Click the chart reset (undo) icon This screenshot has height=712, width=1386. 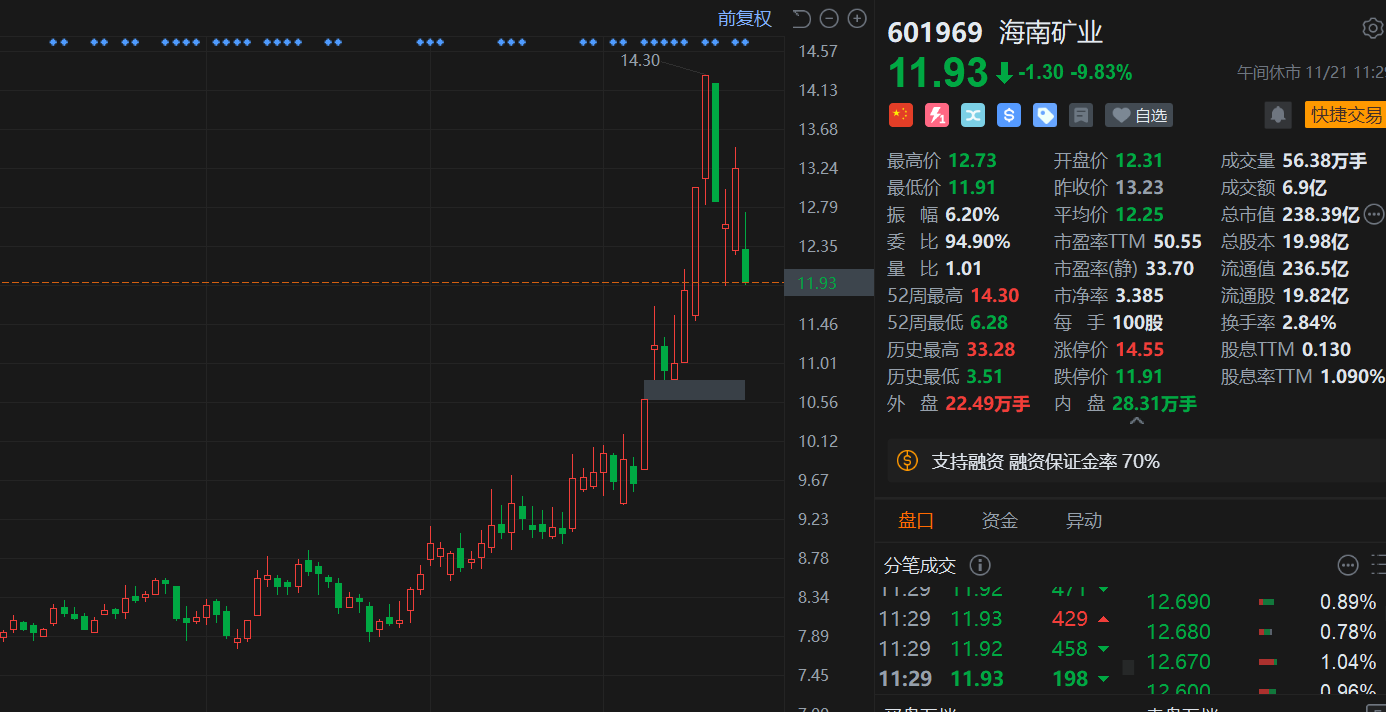(801, 18)
